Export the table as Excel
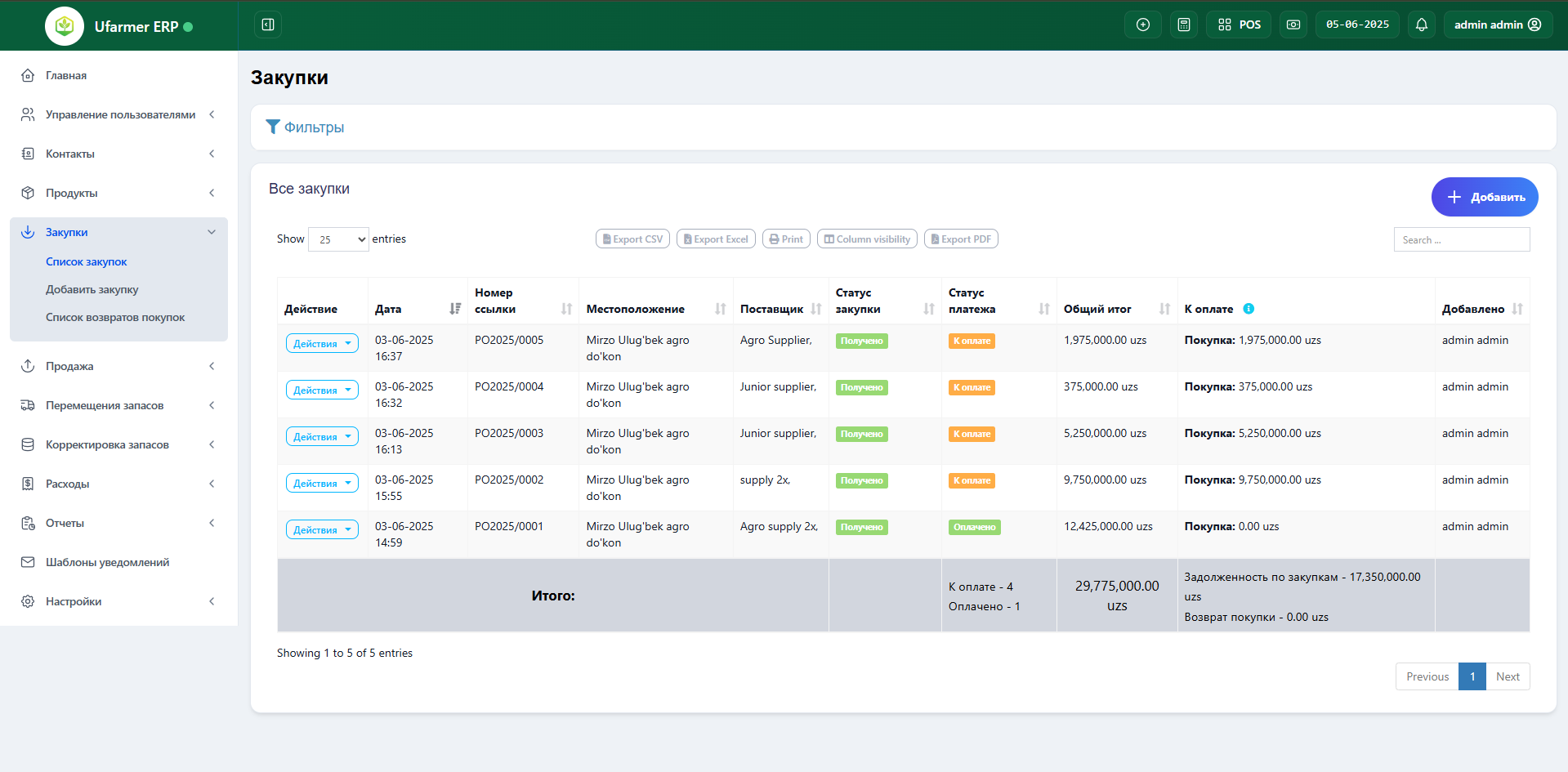Image resolution: width=1568 pixels, height=772 pixels. pos(716,239)
